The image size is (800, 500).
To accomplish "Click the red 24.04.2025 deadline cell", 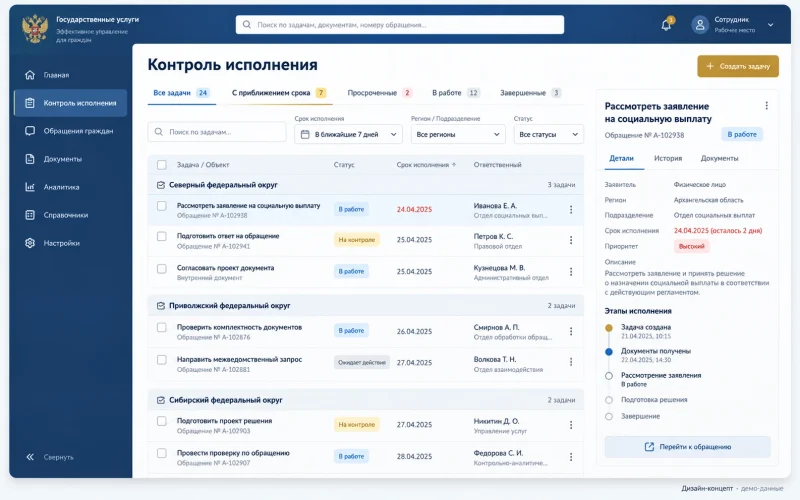I will click(x=414, y=210).
